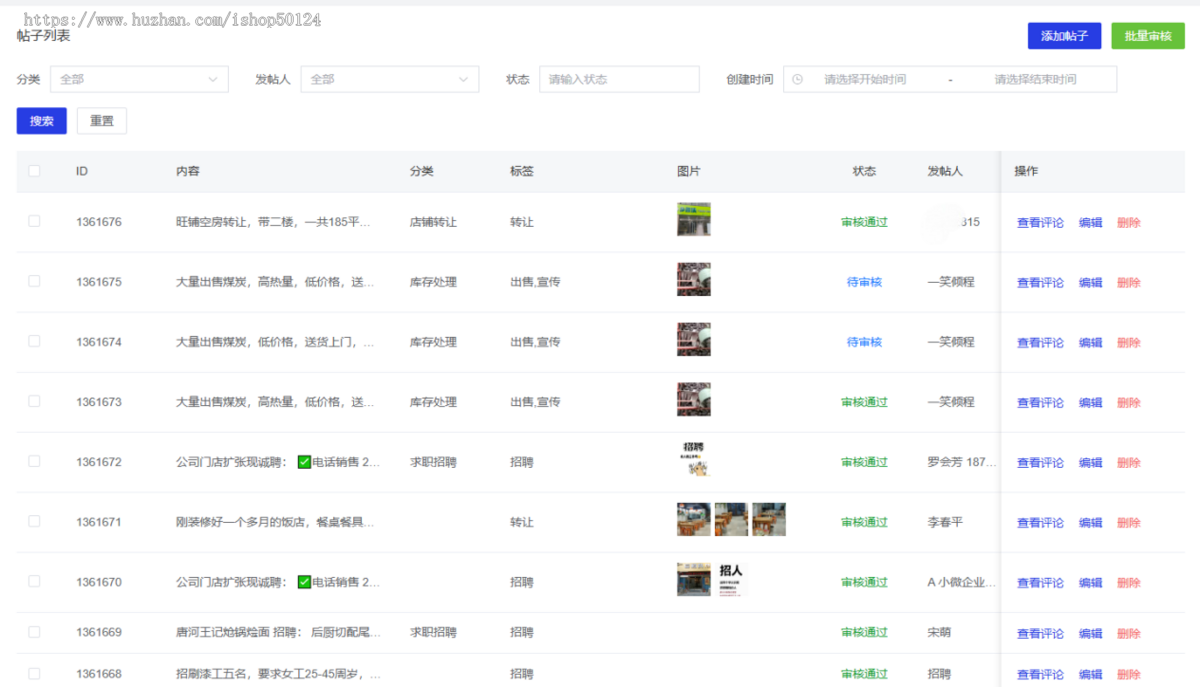Screen dimensions: 1200x687
Task: Click 查看评论 for post 1361676
Action: (1040, 222)
